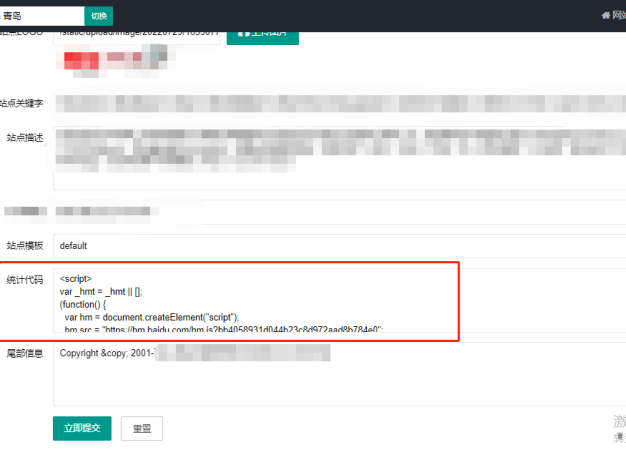Click the home icon in top bar
Screen dimensions: 626x470
[604, 16]
